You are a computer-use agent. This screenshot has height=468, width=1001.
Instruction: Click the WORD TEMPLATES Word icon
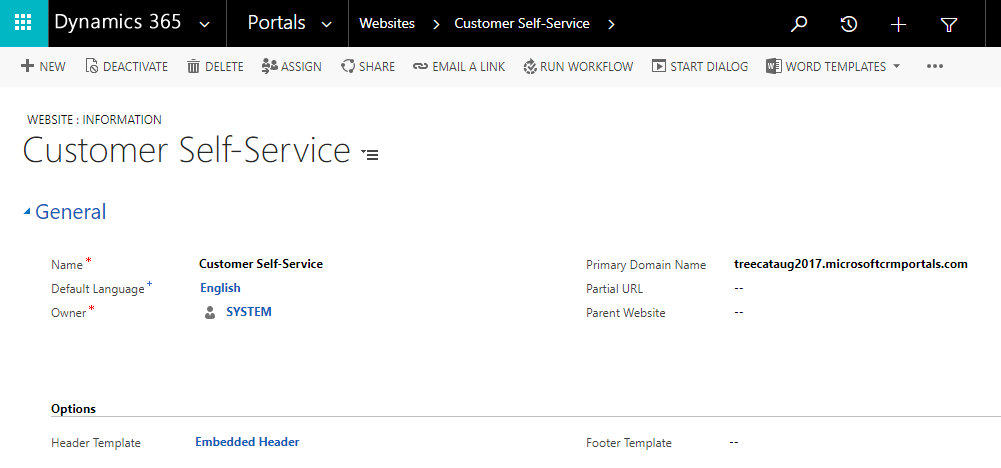click(x=774, y=66)
